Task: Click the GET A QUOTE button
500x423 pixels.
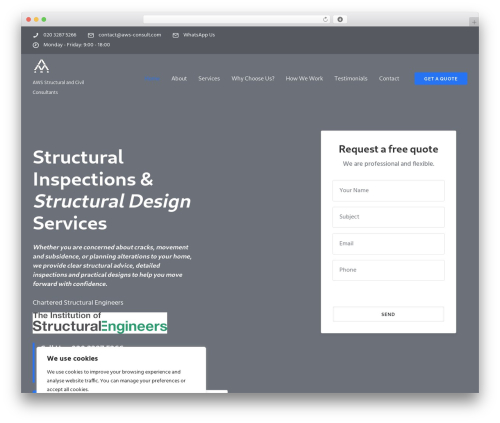Action: [441, 79]
